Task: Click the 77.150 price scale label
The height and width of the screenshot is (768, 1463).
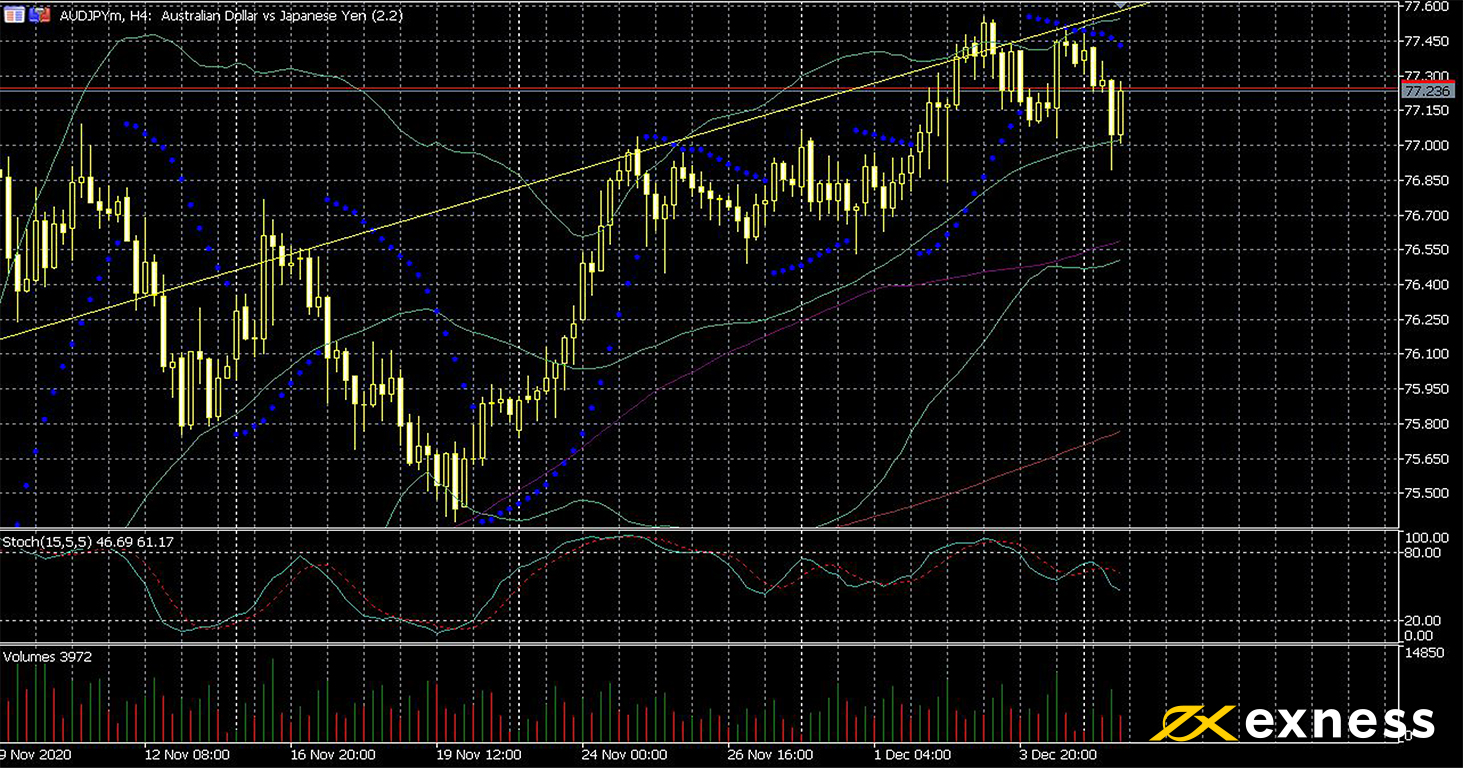Action: [1425, 110]
